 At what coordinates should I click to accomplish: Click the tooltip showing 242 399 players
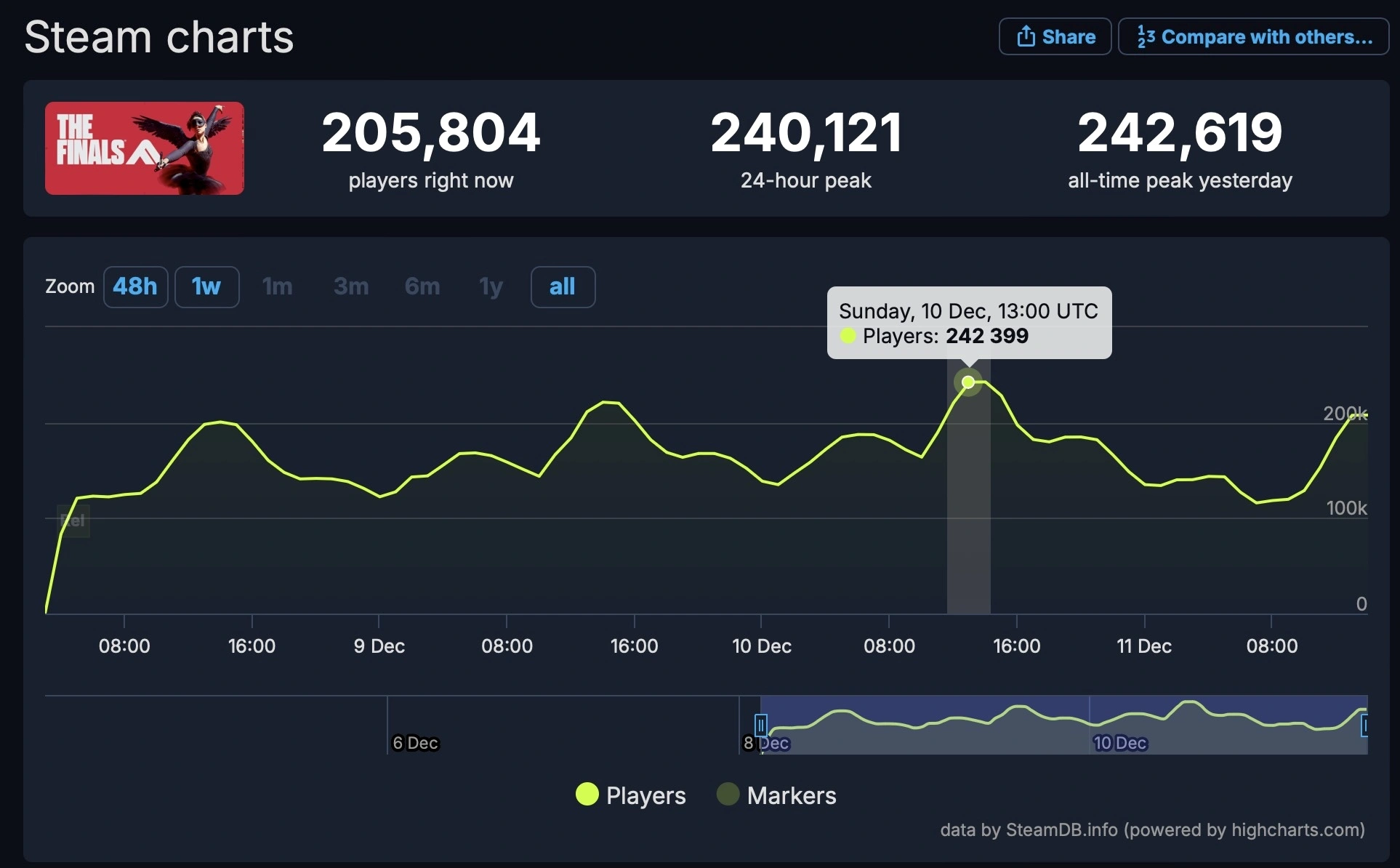969,323
